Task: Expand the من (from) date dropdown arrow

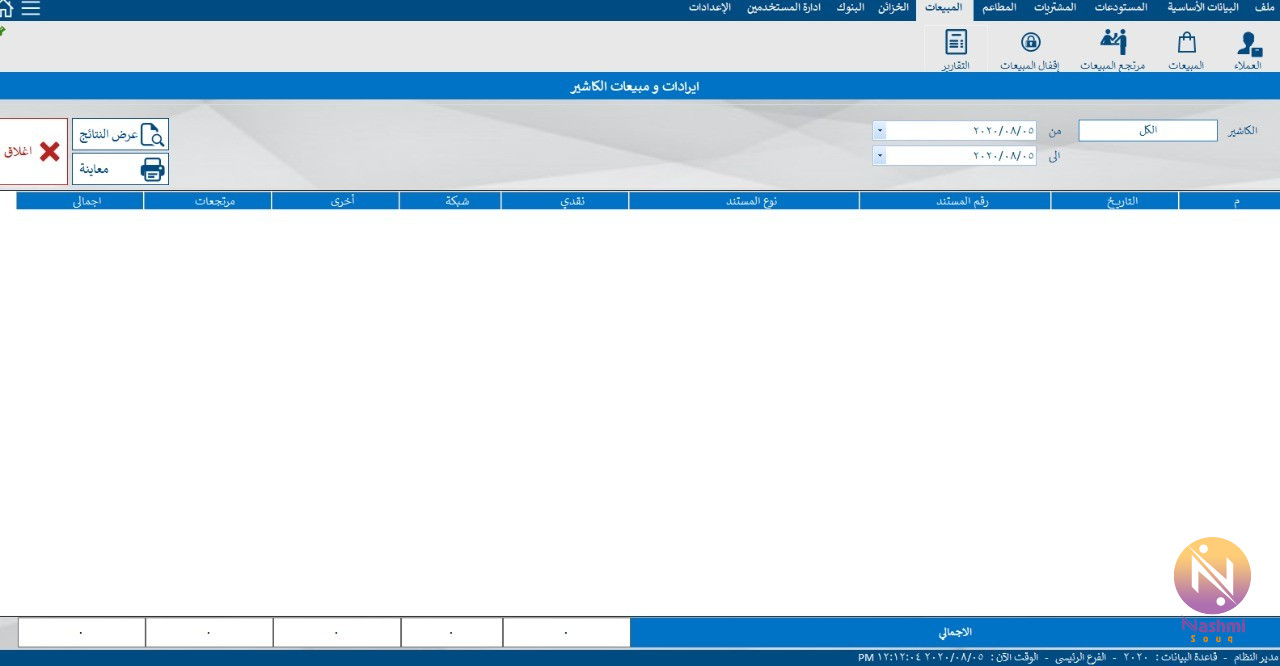Action: [879, 131]
